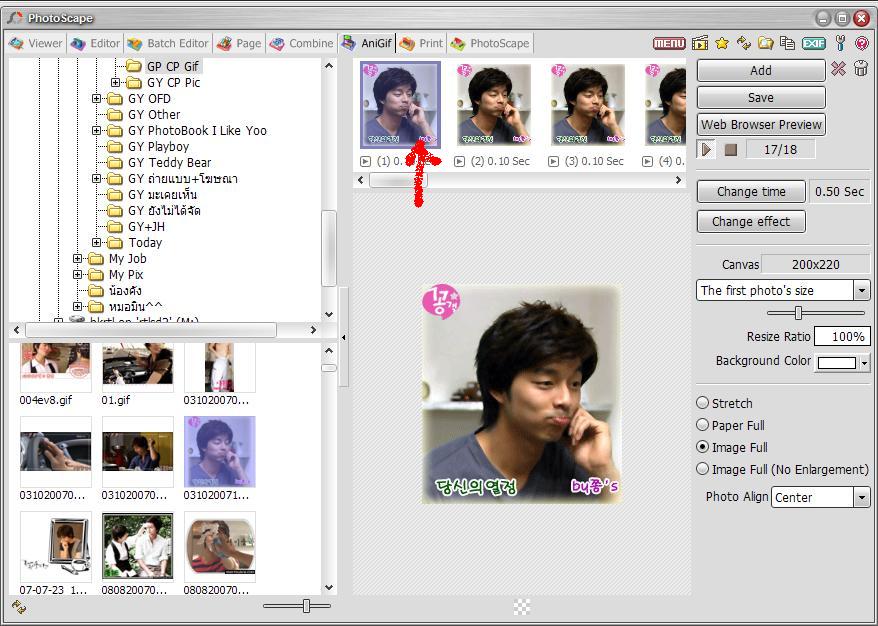The image size is (878, 626).
Task: Expand the GY OFD folder
Action: pyautogui.click(x=96, y=99)
